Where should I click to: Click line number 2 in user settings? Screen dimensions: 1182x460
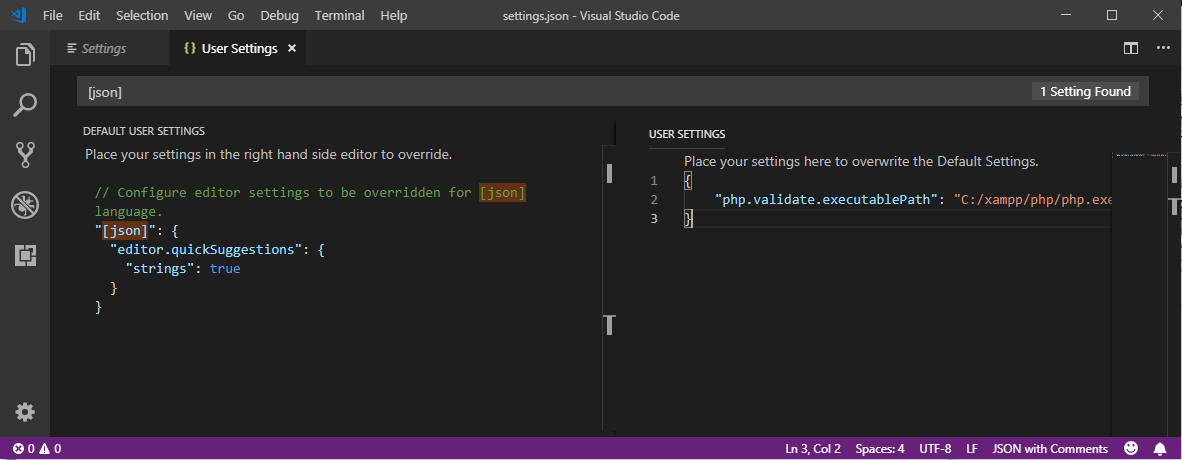(654, 200)
